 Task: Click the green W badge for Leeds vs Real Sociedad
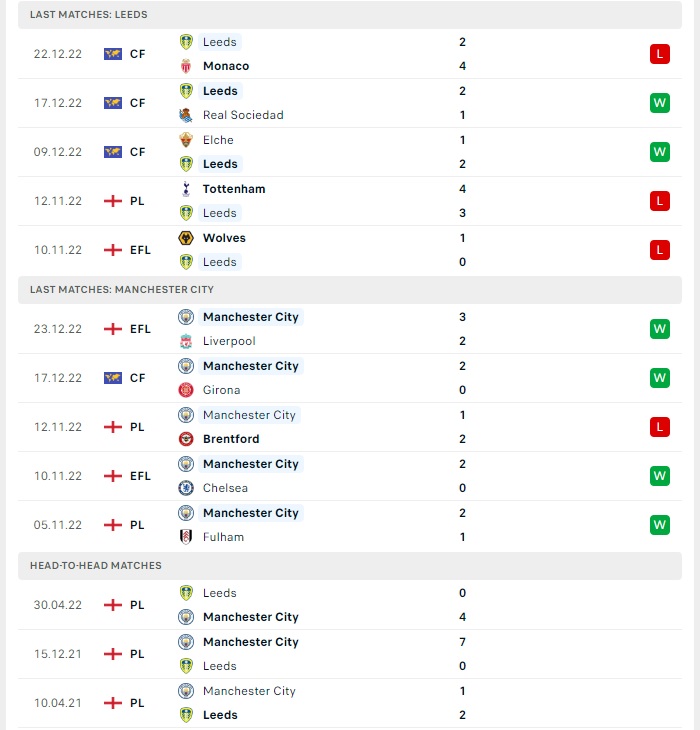(660, 103)
